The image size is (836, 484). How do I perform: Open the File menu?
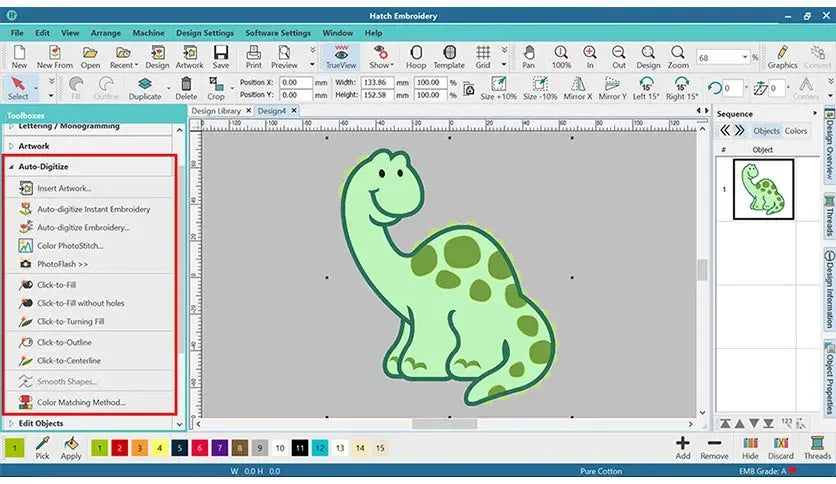tap(17, 33)
